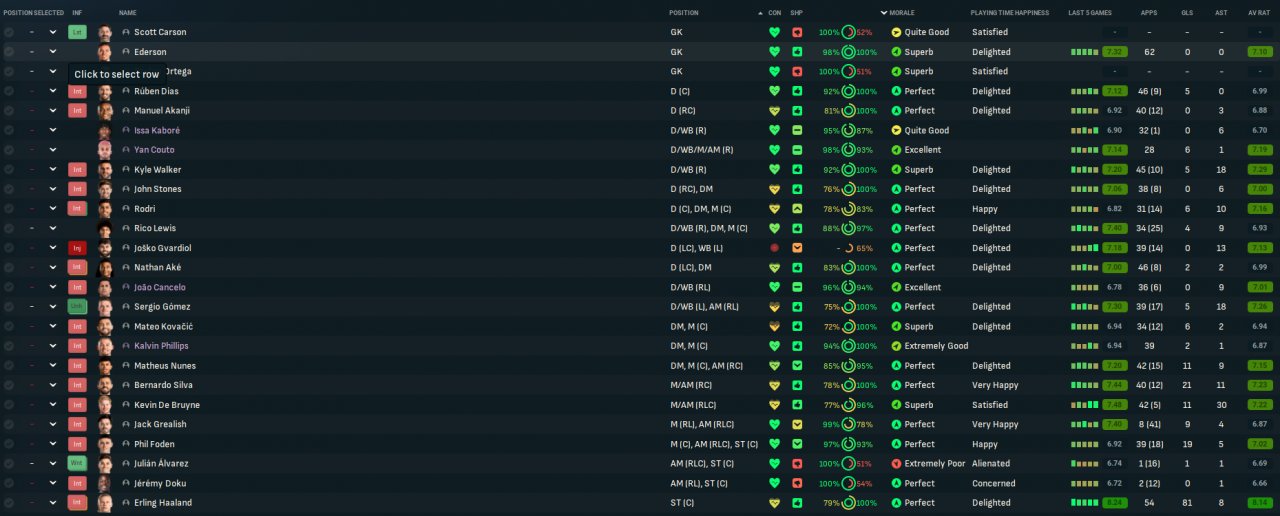Open position dropdown for Matheus Nunes

click(x=53, y=366)
